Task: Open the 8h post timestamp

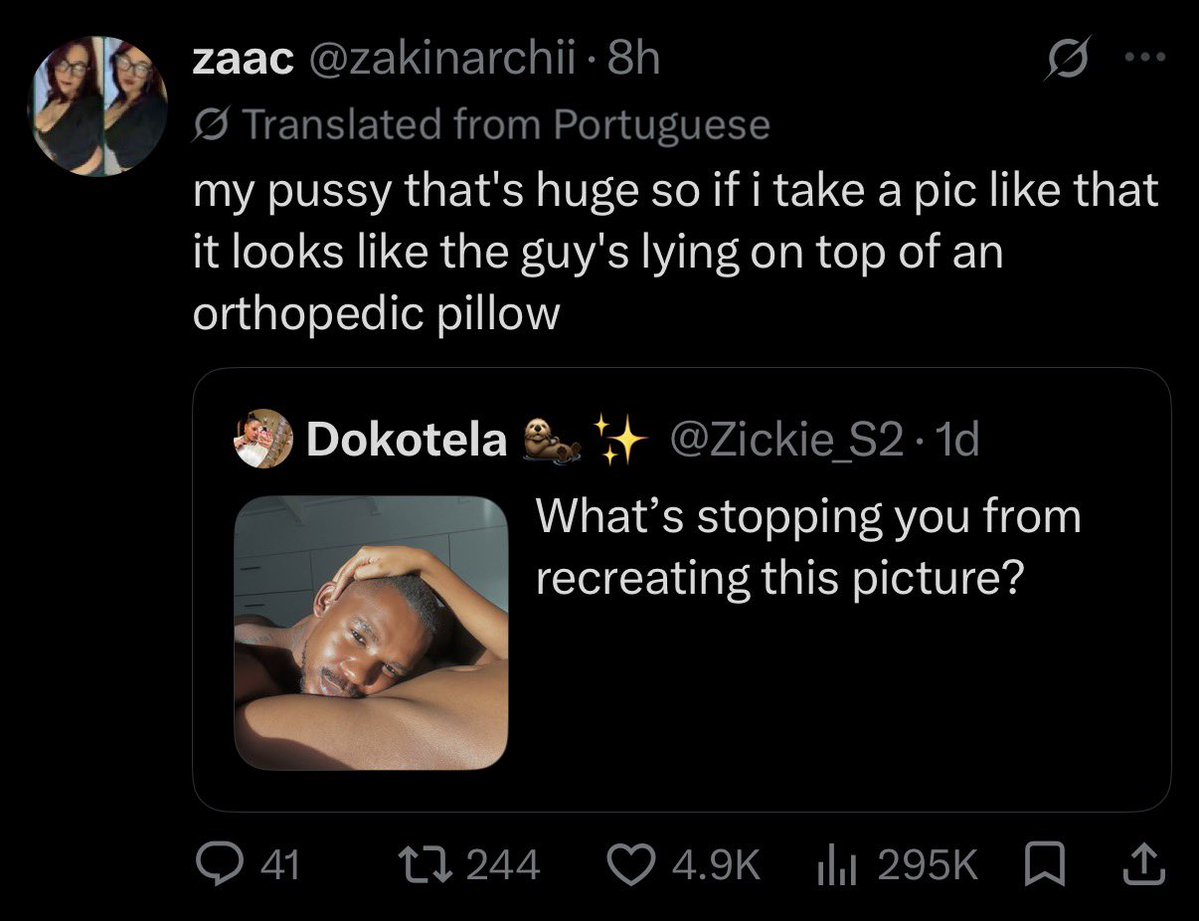Action: (633, 60)
